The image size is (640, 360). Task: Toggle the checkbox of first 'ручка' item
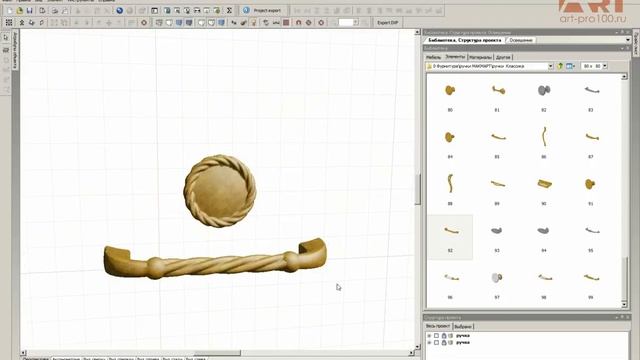click(x=436, y=336)
